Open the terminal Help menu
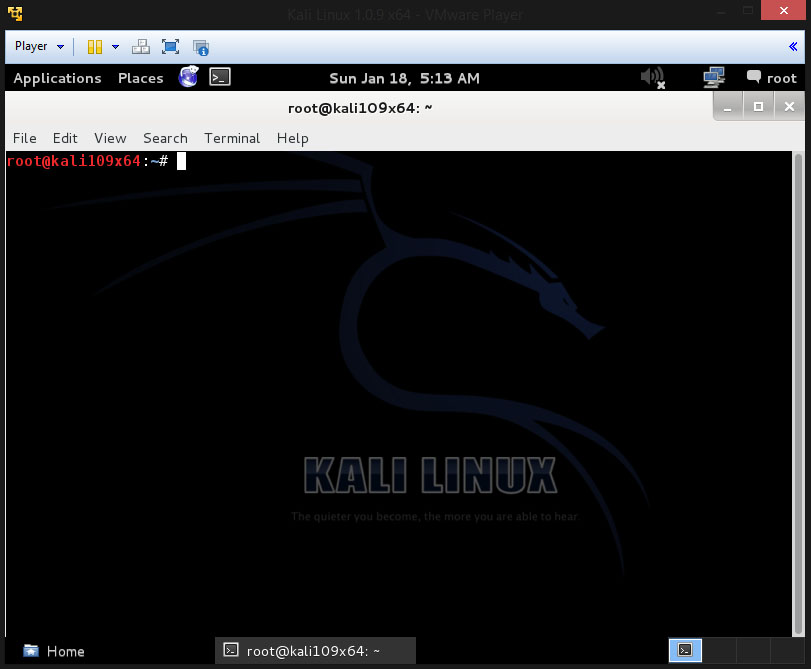Image resolution: width=811 pixels, height=669 pixels. [293, 139]
